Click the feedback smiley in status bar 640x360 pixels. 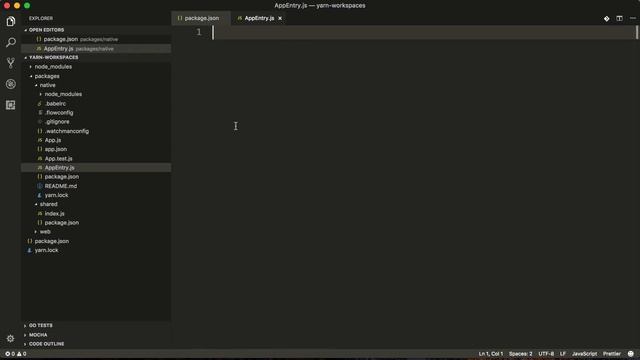(x=631, y=354)
